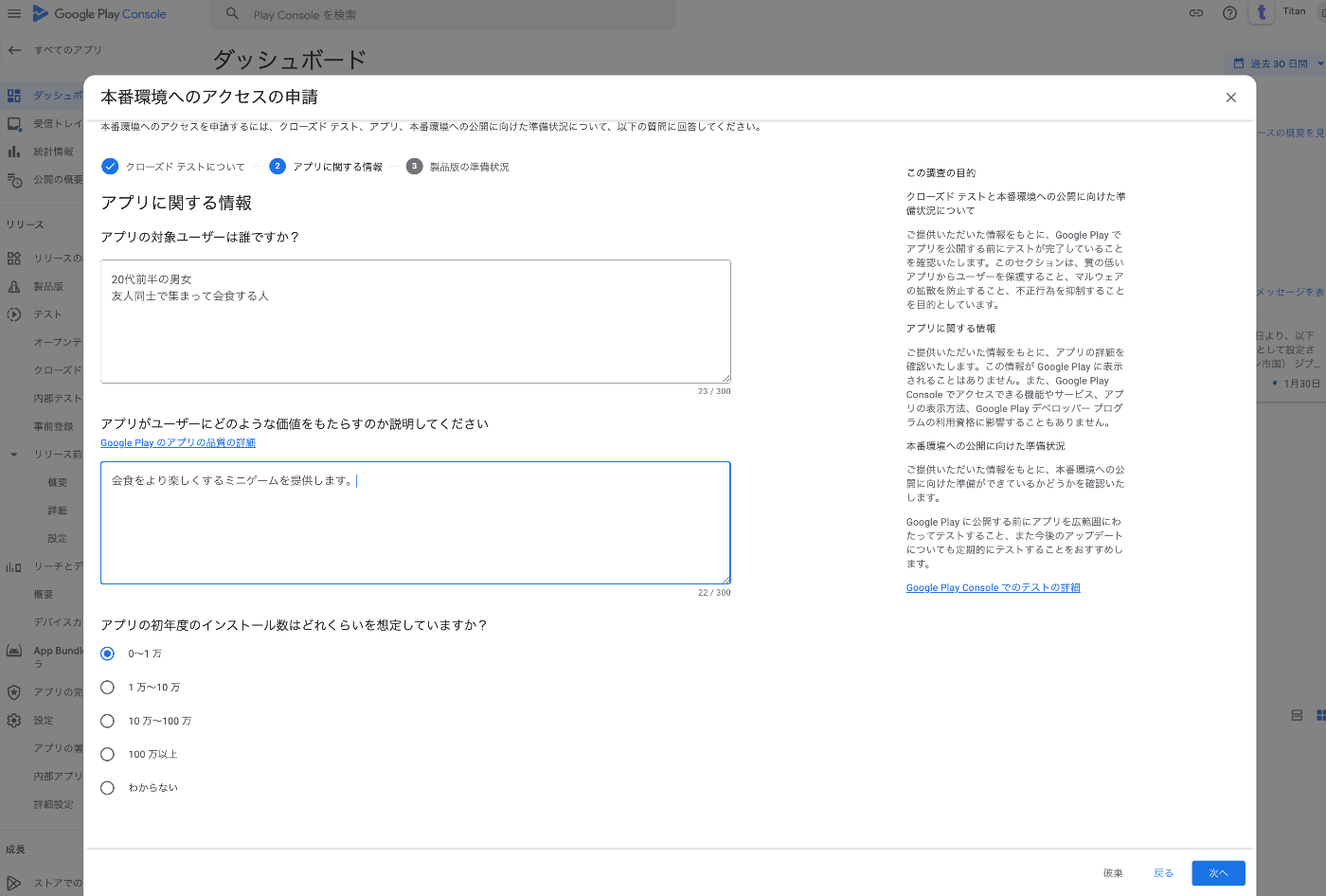Click the アプリに関する情報 section heading

(x=176, y=203)
